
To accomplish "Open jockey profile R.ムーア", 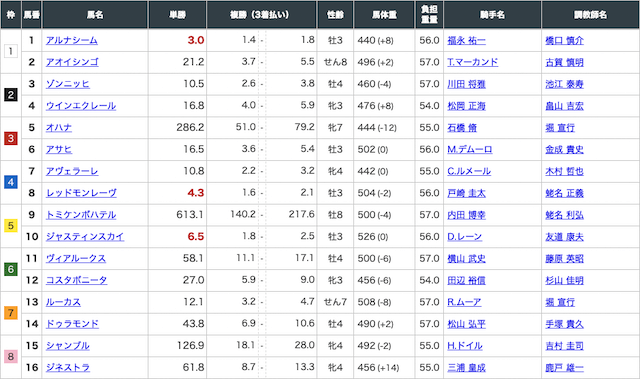I will (464, 302).
